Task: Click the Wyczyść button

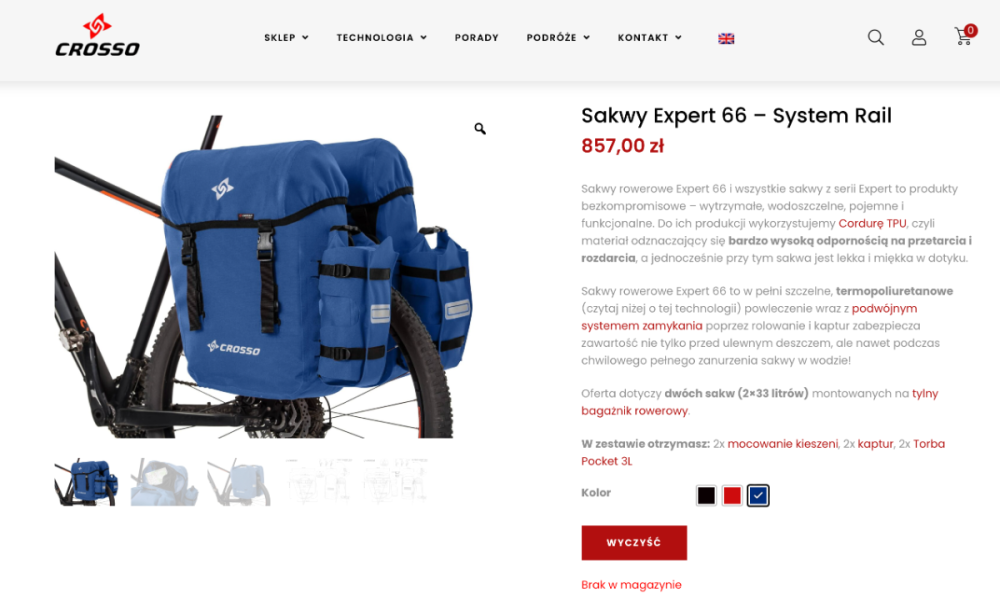Action: [x=634, y=543]
